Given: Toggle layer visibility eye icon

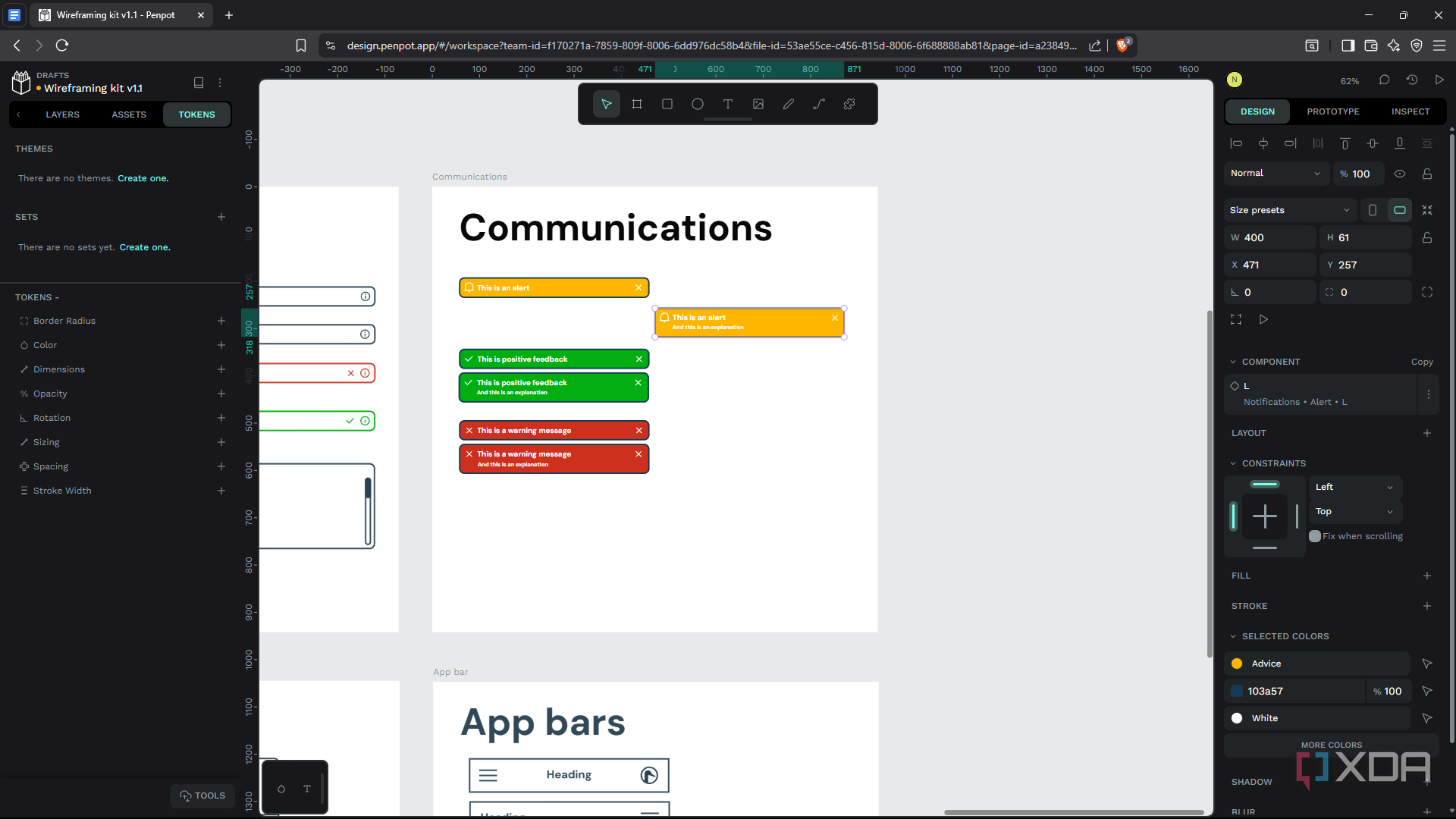Looking at the screenshot, I should tap(1400, 174).
